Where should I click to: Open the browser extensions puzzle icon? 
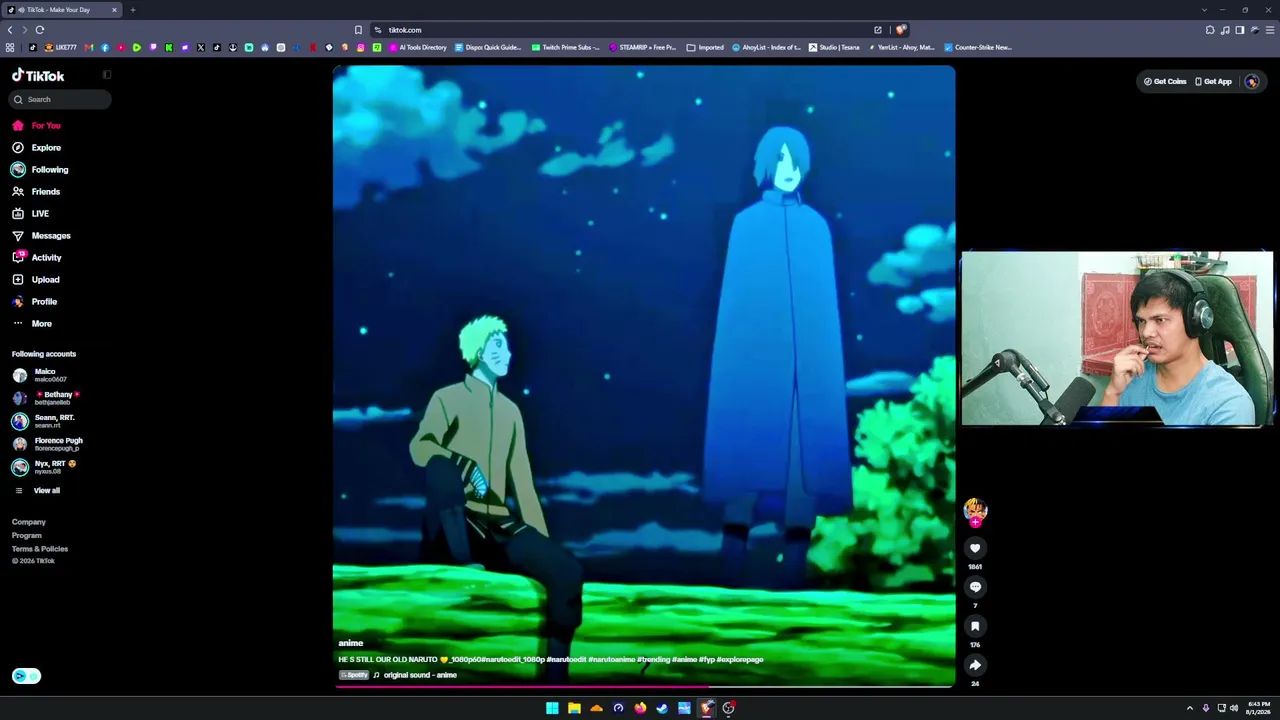(x=1210, y=30)
